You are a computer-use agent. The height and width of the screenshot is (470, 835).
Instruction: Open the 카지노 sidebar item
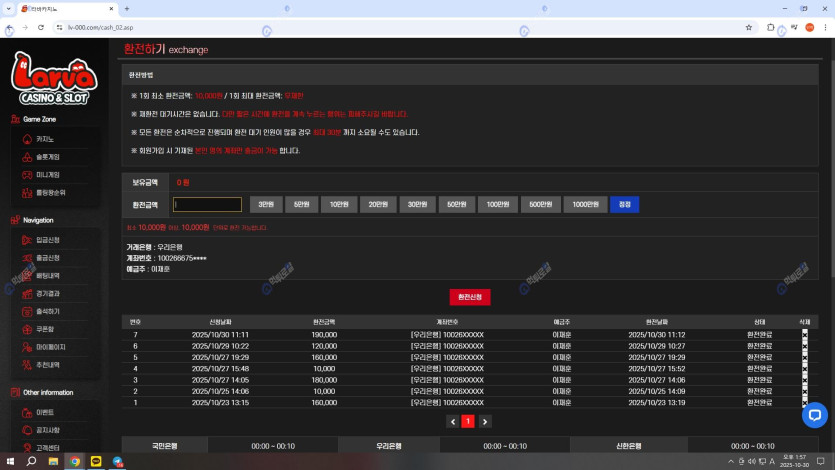[x=45, y=139]
